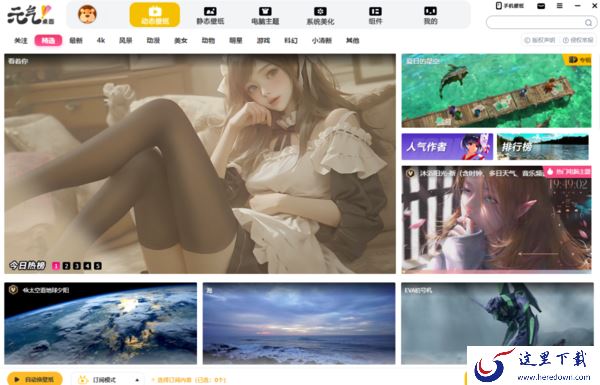Open the 风景 category tab
The image size is (600, 385).
click(126, 40)
